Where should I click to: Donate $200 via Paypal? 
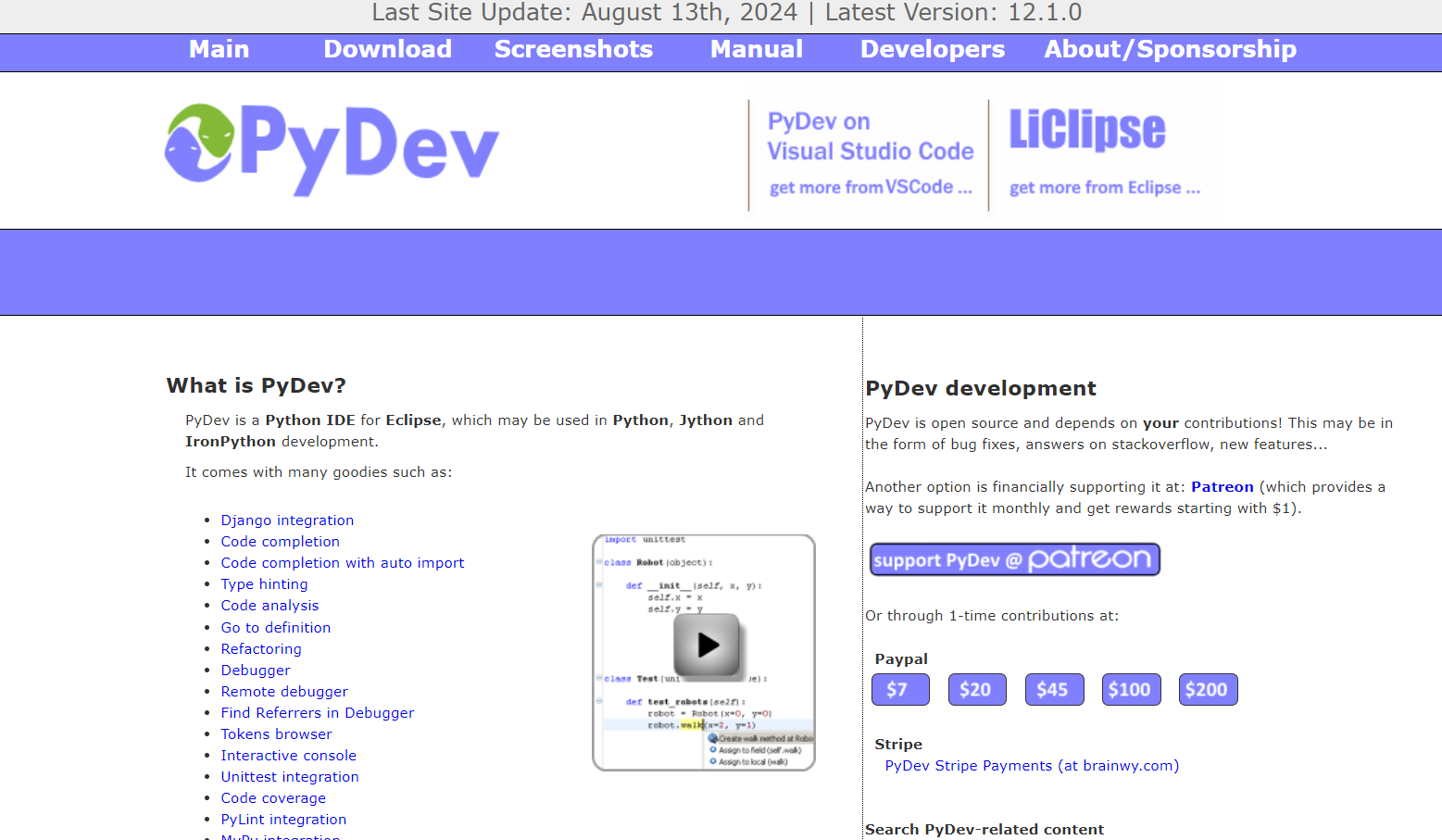tap(1208, 689)
